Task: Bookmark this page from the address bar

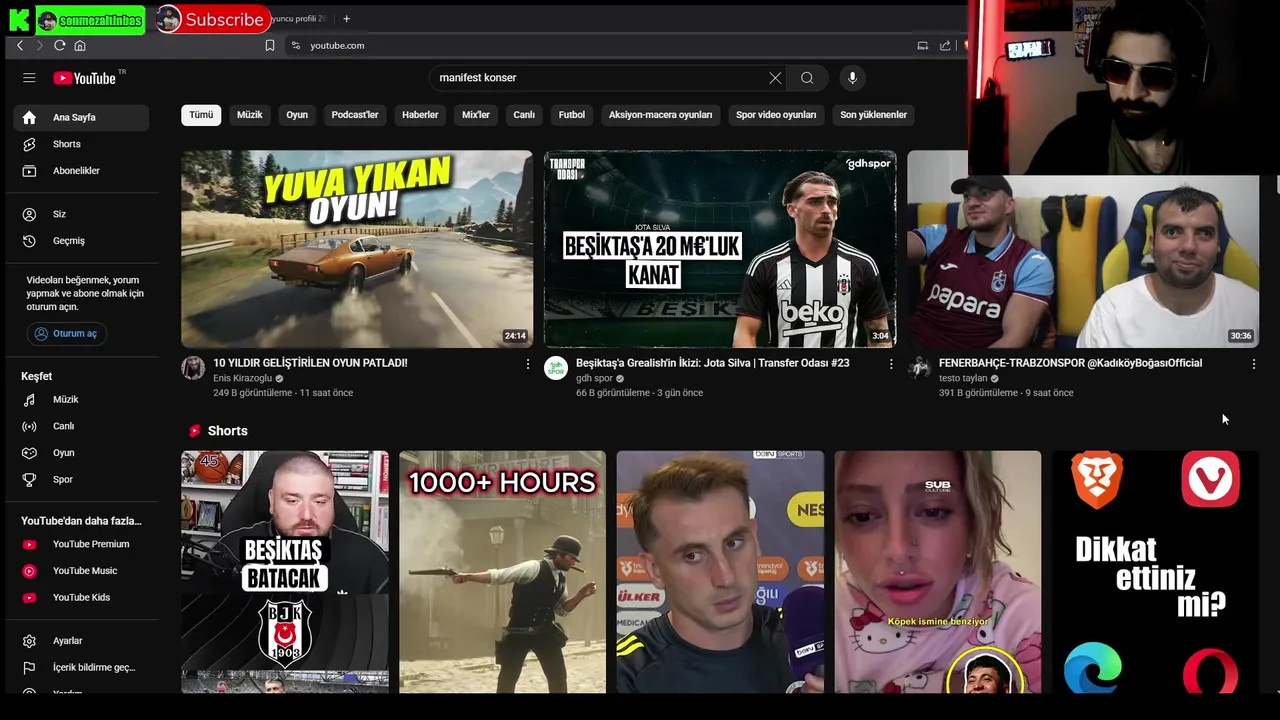Action: [270, 45]
